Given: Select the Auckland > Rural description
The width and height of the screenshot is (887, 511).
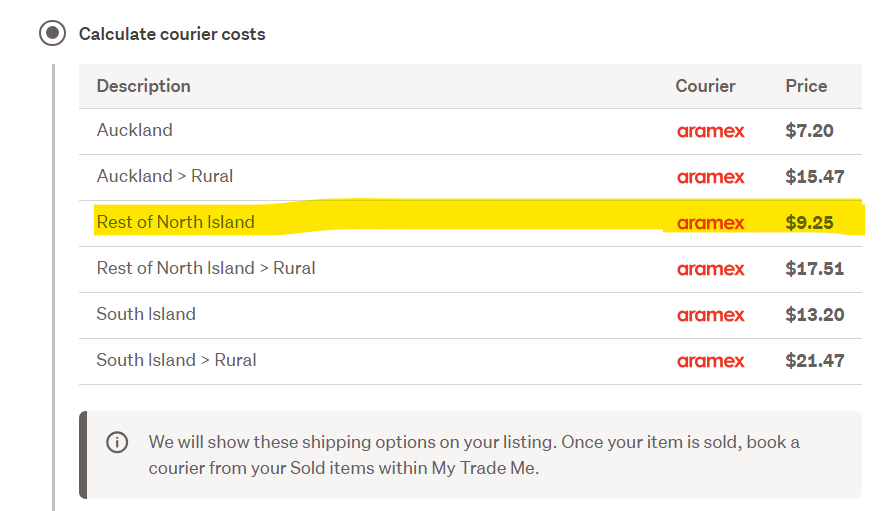Looking at the screenshot, I should point(164,176).
